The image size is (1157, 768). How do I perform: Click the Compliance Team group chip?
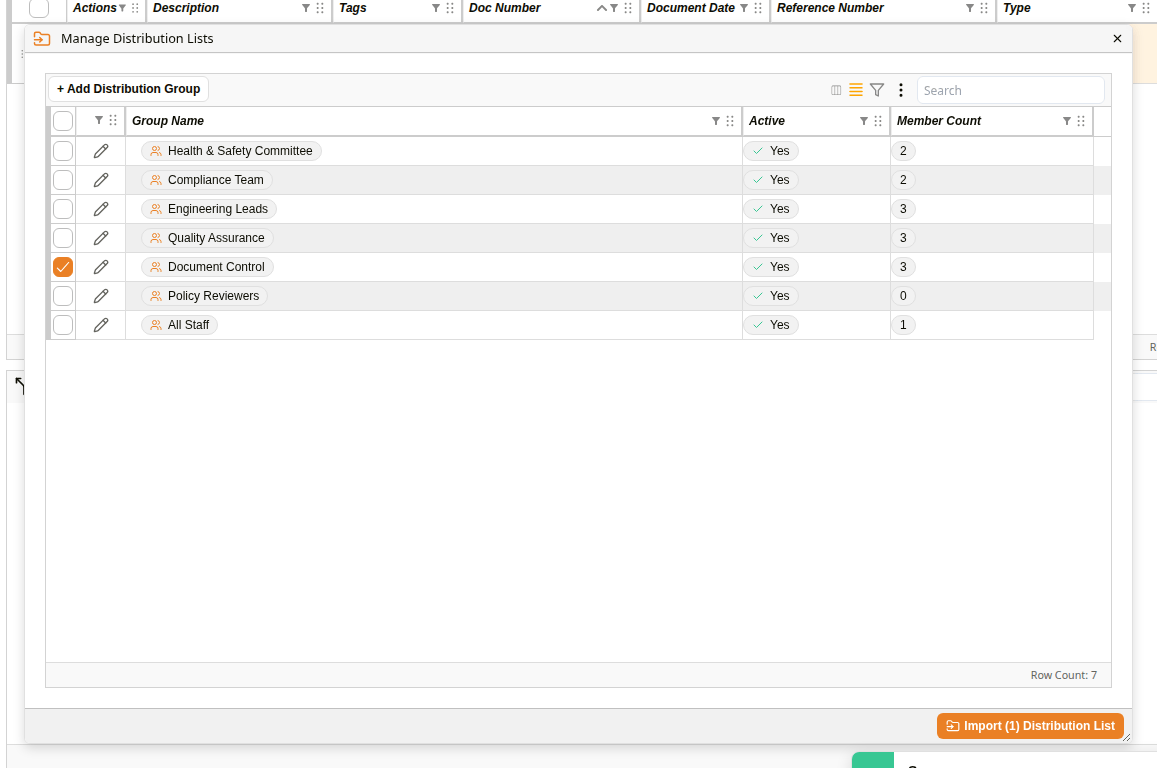coord(207,180)
